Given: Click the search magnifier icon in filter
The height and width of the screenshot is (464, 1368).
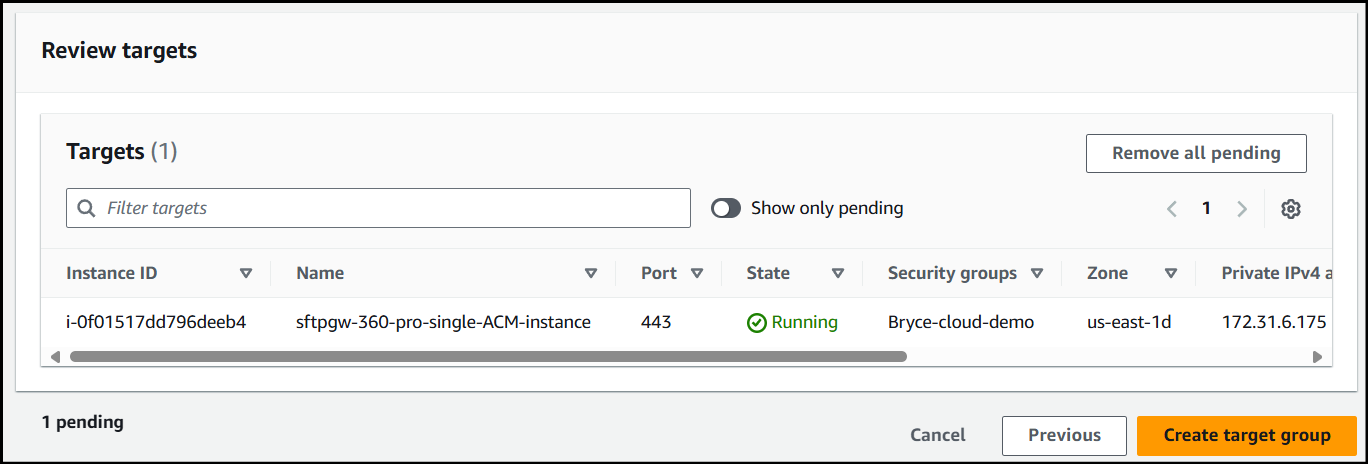Looking at the screenshot, I should pos(86,208).
